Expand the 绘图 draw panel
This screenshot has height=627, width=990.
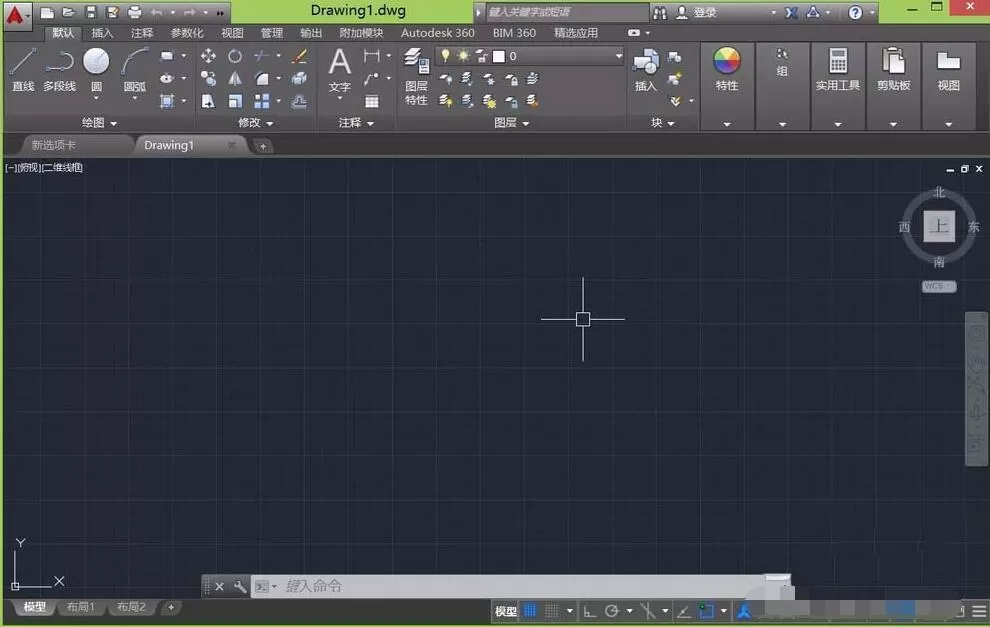pyautogui.click(x=99, y=122)
